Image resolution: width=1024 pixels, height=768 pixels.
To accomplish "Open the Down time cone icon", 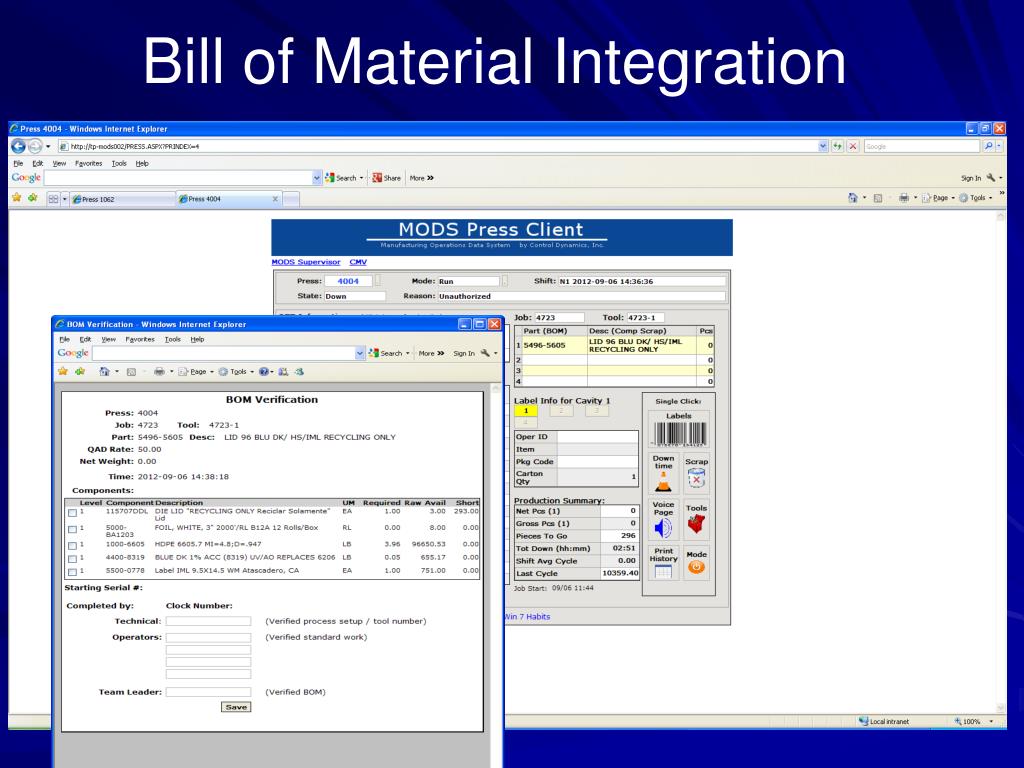I will (x=664, y=483).
